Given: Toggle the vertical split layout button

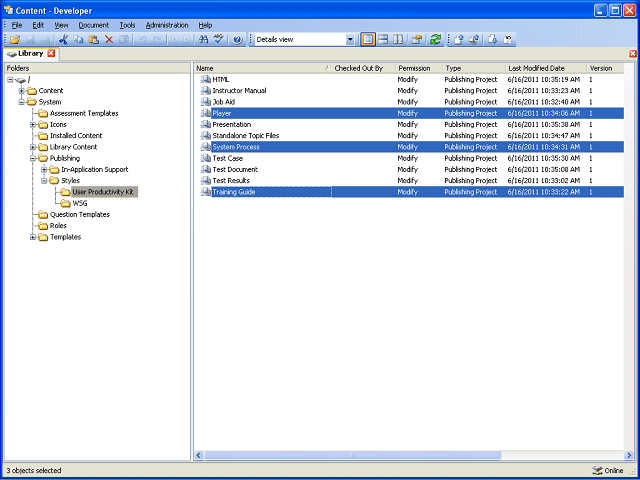Looking at the screenshot, I should pos(398,40).
